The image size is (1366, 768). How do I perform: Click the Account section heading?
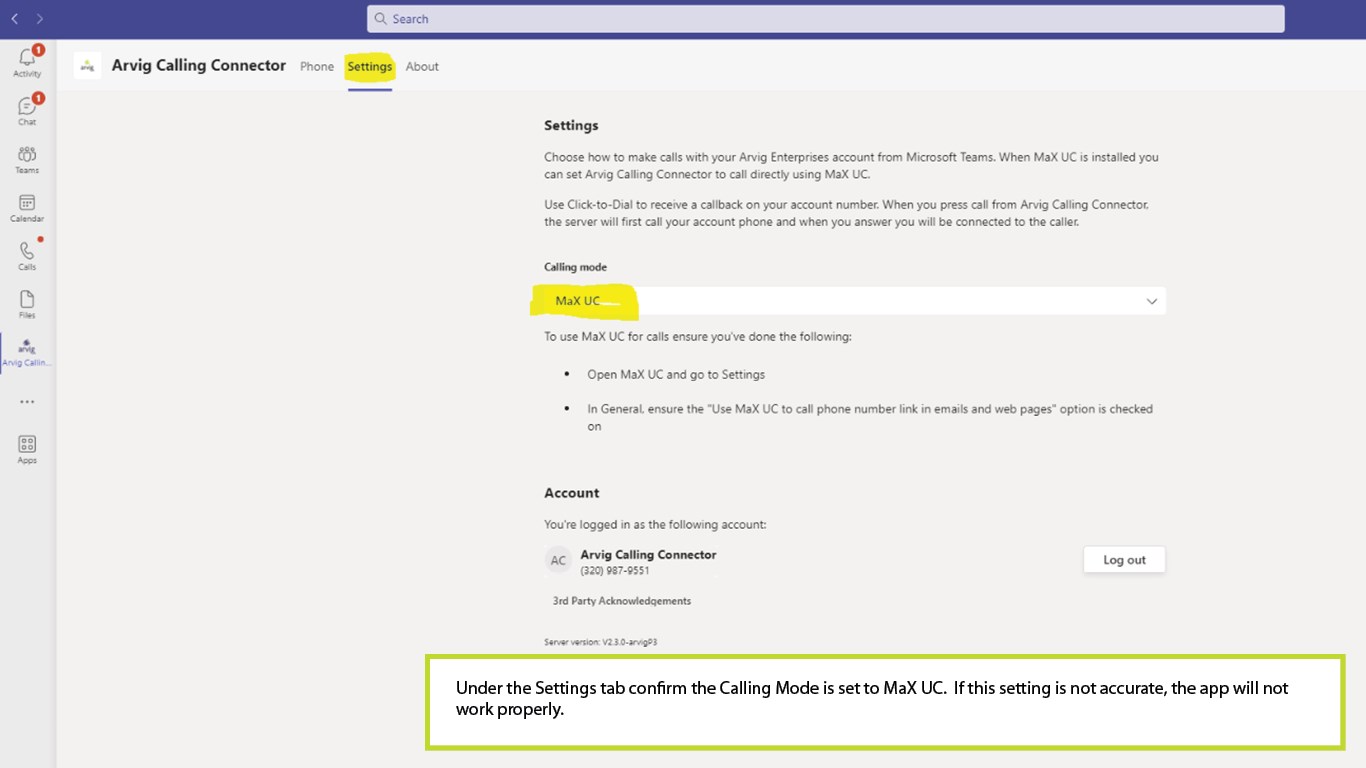click(x=572, y=493)
